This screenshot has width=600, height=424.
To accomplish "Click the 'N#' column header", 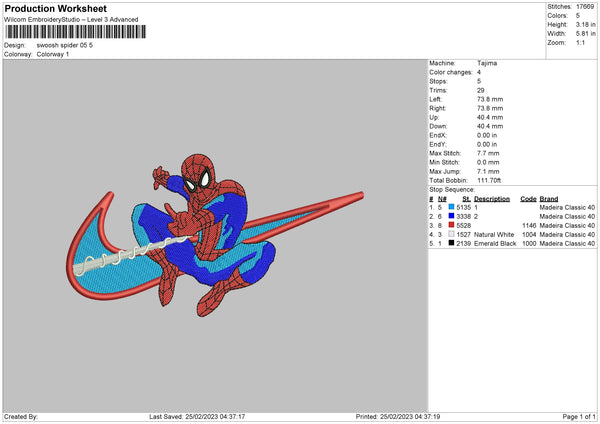I will (442, 199).
